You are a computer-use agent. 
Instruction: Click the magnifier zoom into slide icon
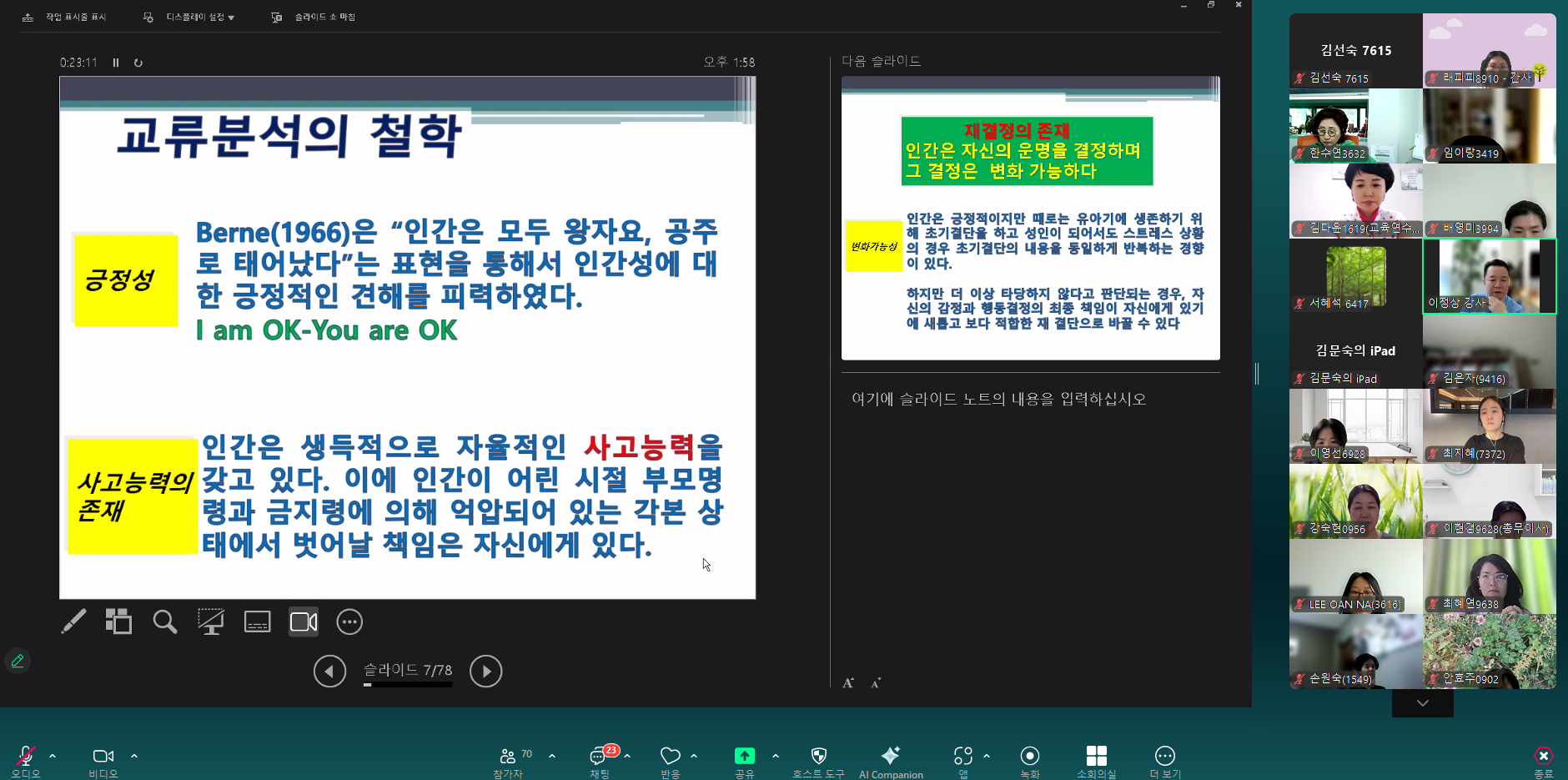[164, 621]
